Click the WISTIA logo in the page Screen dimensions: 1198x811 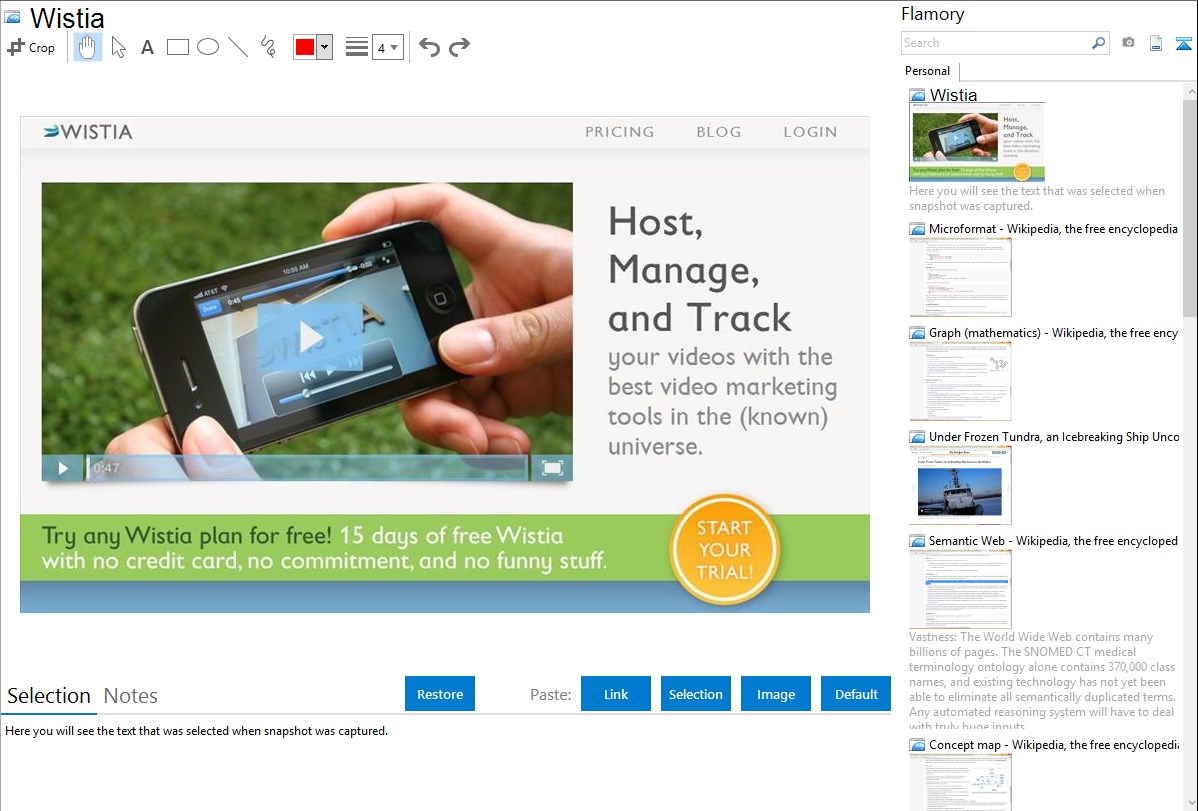pyautogui.click(x=88, y=131)
